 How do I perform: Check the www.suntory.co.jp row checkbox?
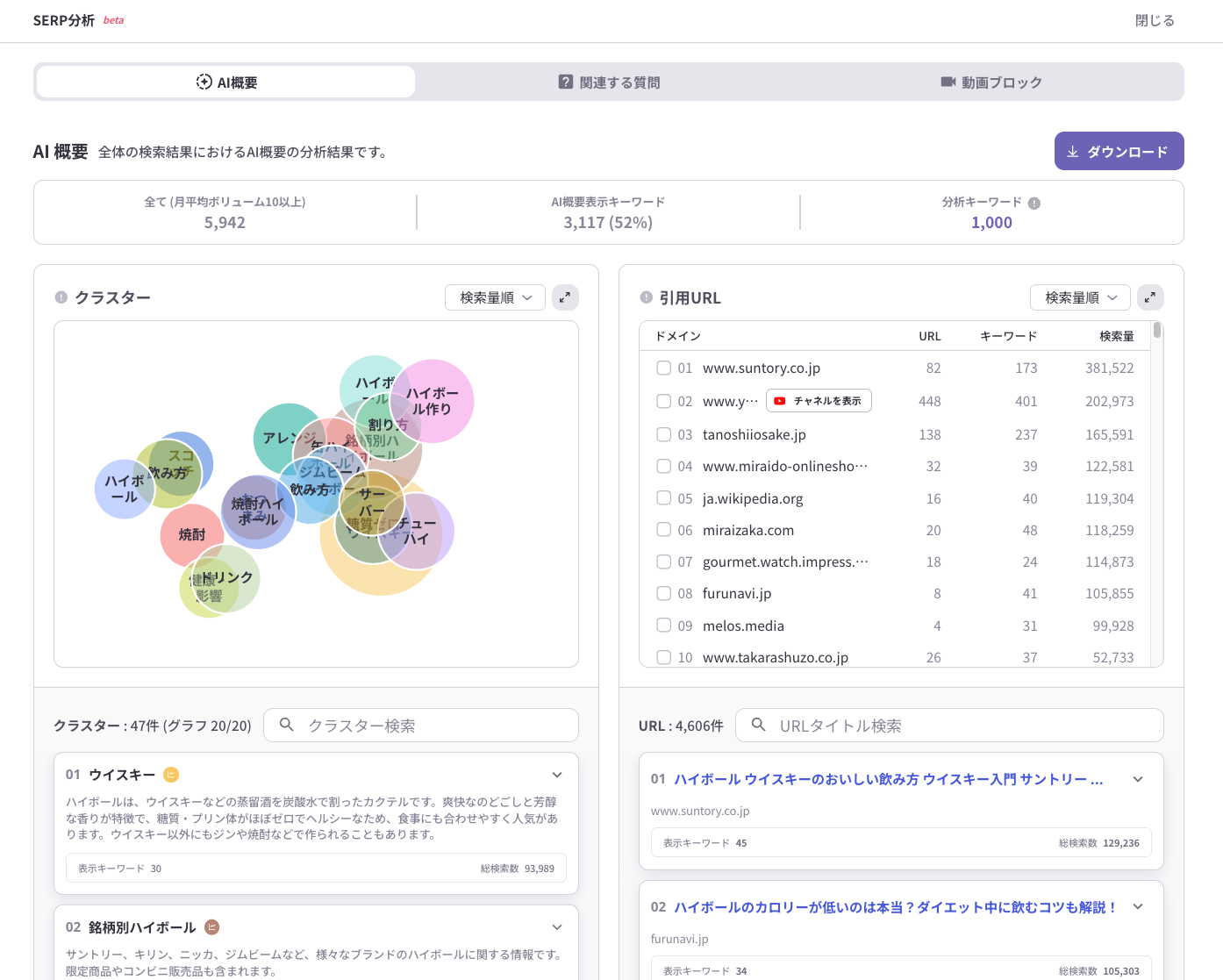click(x=664, y=368)
